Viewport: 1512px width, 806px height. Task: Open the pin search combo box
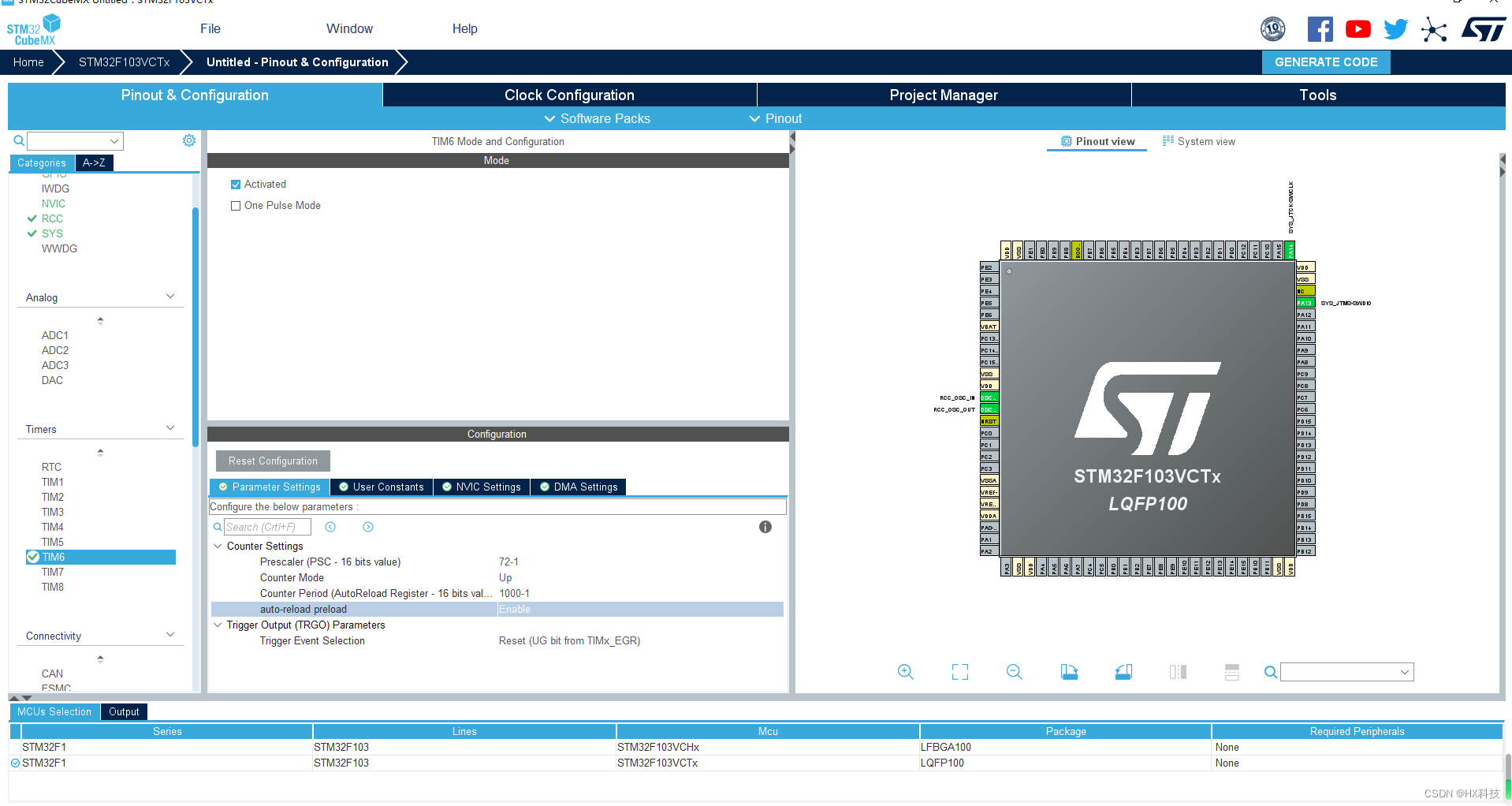(1346, 672)
